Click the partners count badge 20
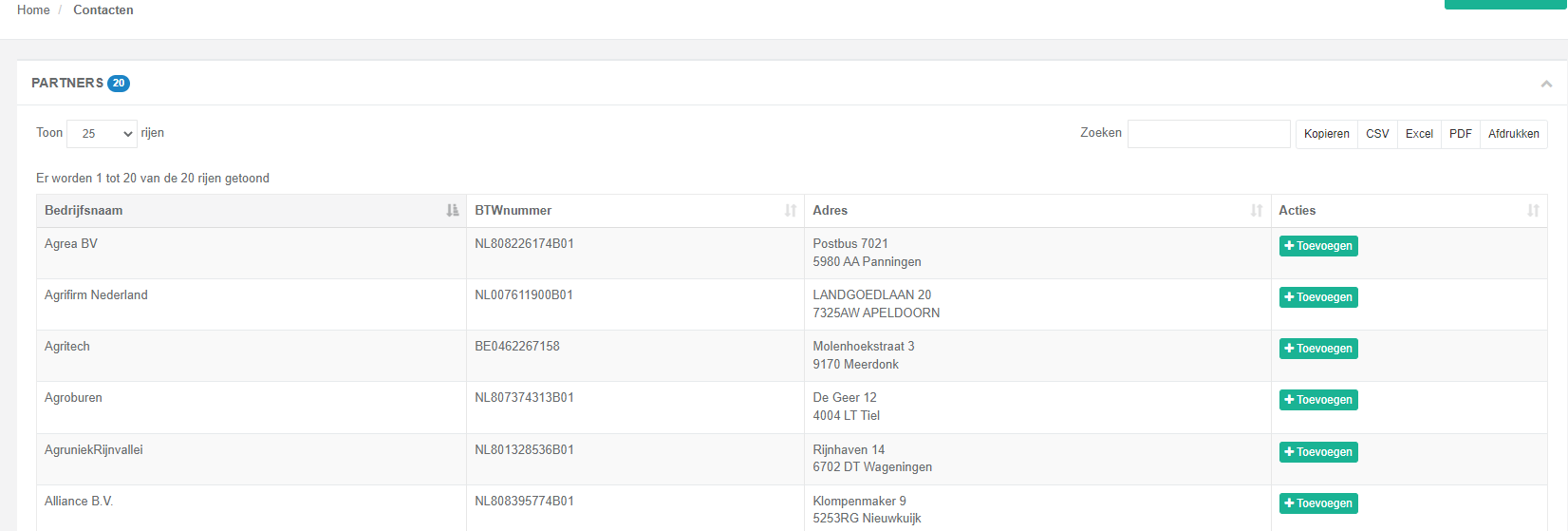This screenshot has height=531, width=1568. (119, 84)
